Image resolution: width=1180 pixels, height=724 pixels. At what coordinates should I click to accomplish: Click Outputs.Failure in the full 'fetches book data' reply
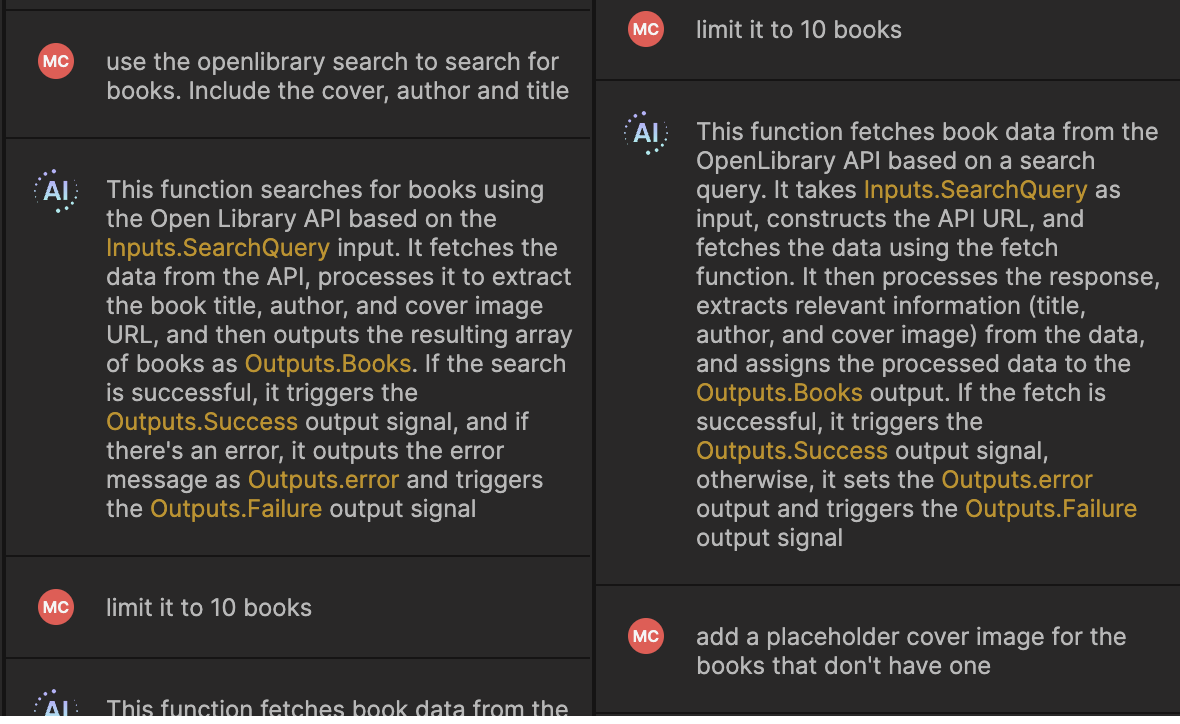1050,509
